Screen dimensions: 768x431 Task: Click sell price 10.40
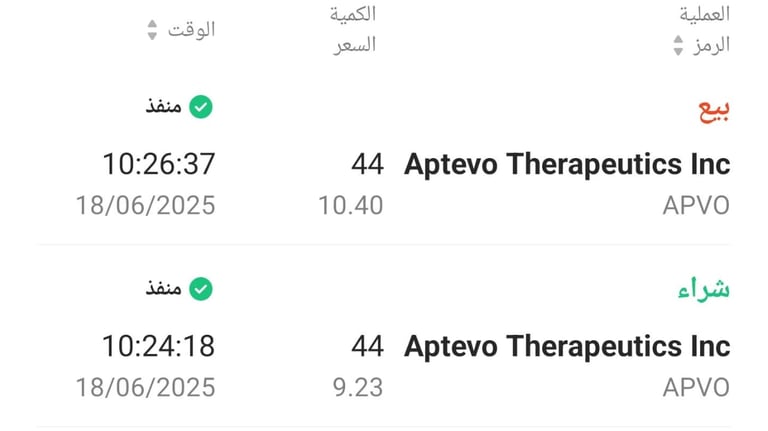pyautogui.click(x=351, y=205)
